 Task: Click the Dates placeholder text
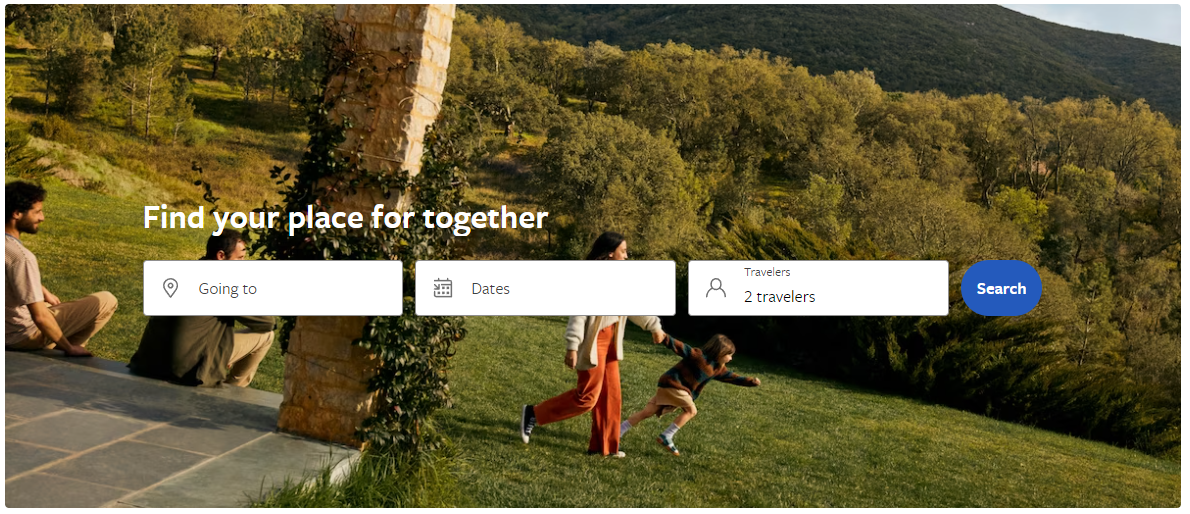490,289
